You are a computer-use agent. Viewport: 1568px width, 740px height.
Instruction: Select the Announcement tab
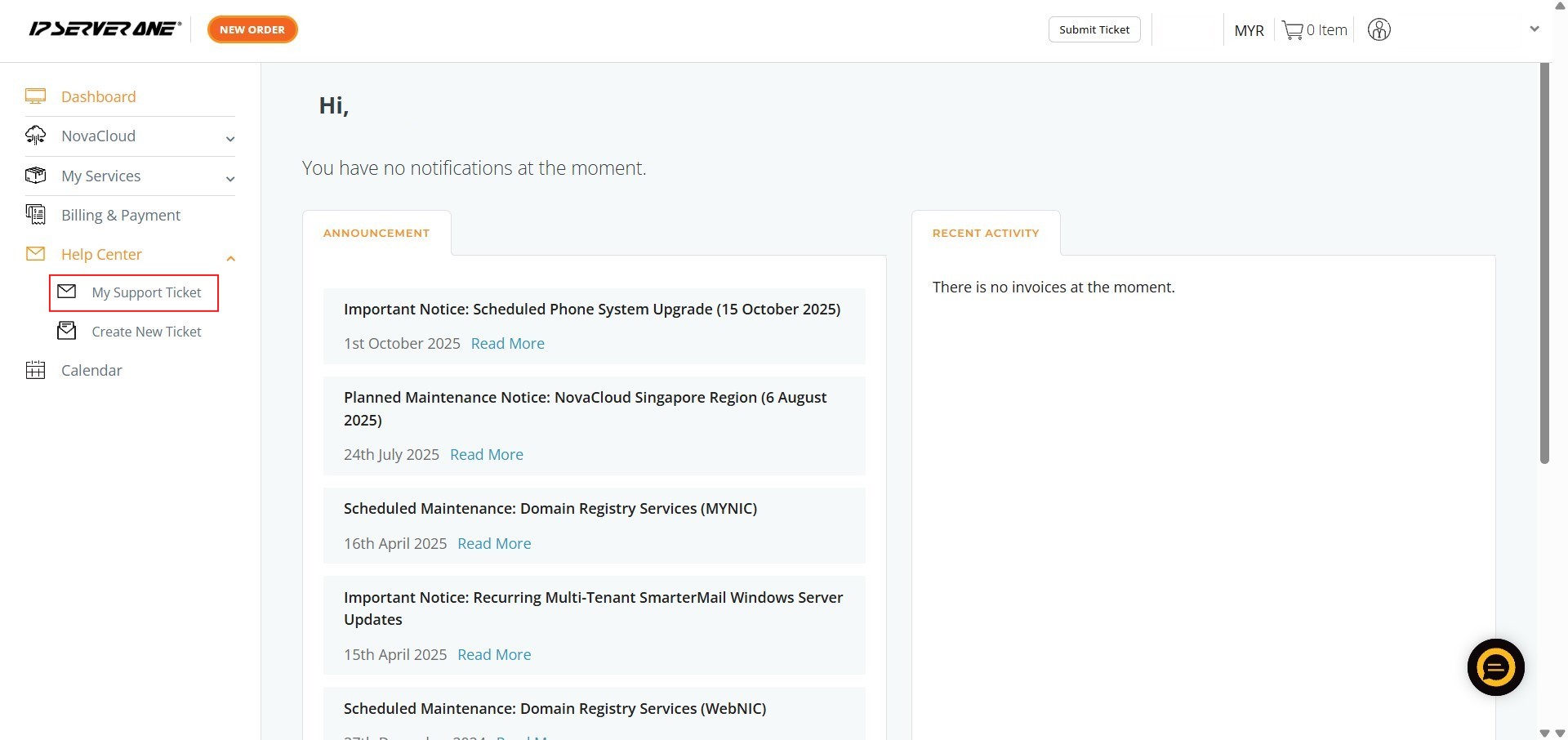coord(376,233)
